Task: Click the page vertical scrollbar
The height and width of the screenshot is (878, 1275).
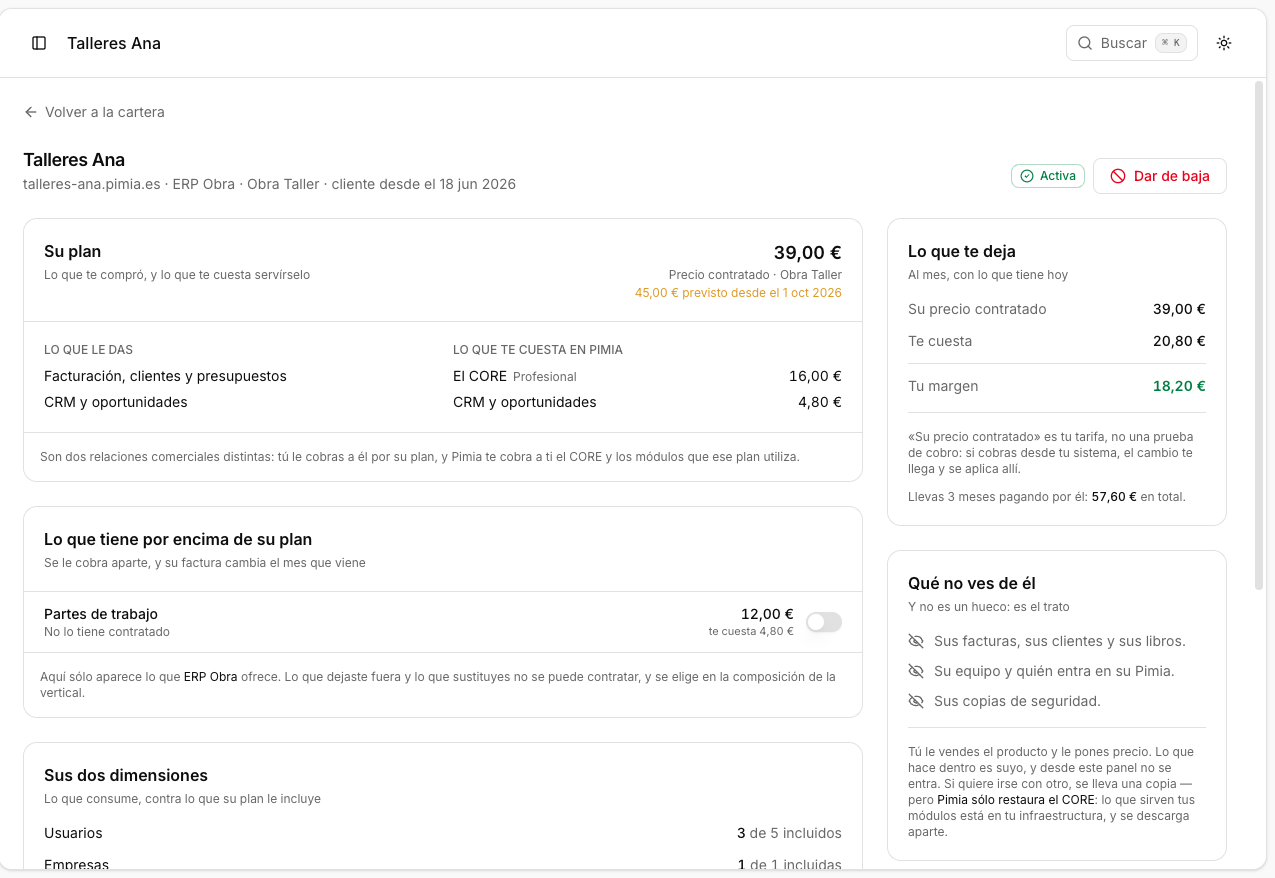Action: tap(1259, 335)
